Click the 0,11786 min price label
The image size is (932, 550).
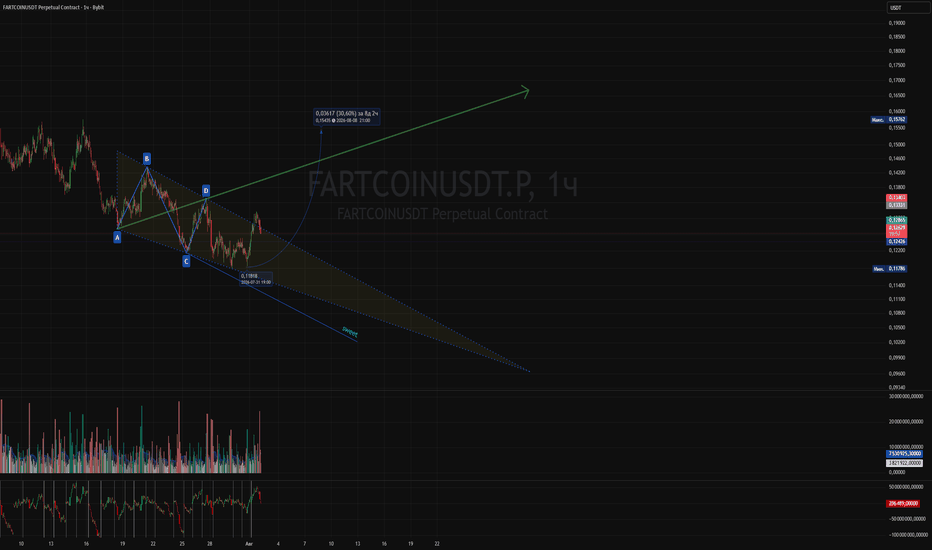point(897,269)
